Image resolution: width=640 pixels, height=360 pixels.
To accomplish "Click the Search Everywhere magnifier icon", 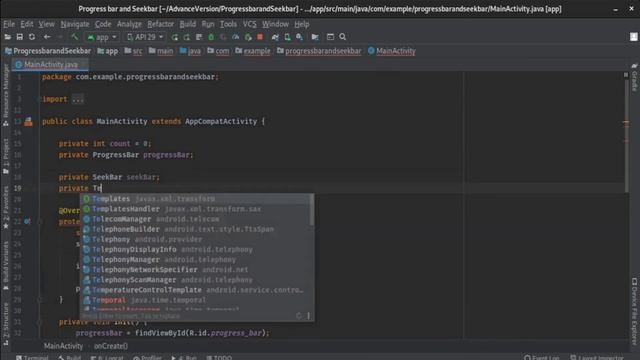I will coord(343,37).
